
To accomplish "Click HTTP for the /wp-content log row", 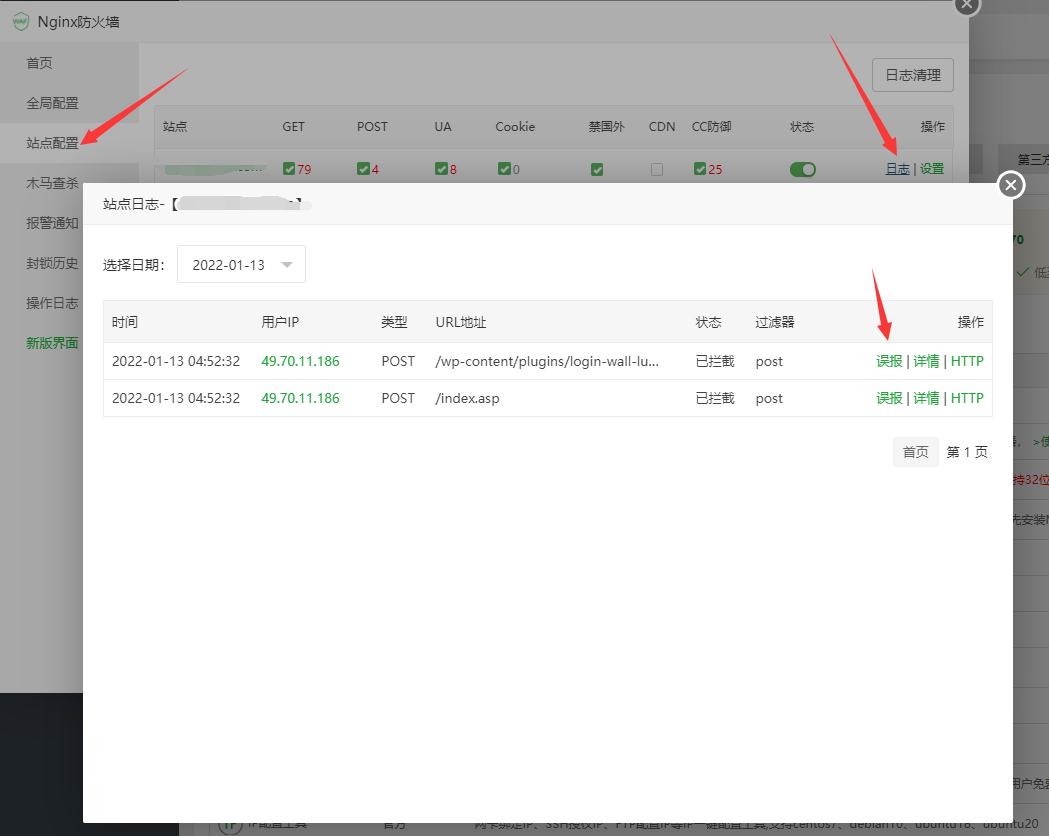I will (967, 361).
